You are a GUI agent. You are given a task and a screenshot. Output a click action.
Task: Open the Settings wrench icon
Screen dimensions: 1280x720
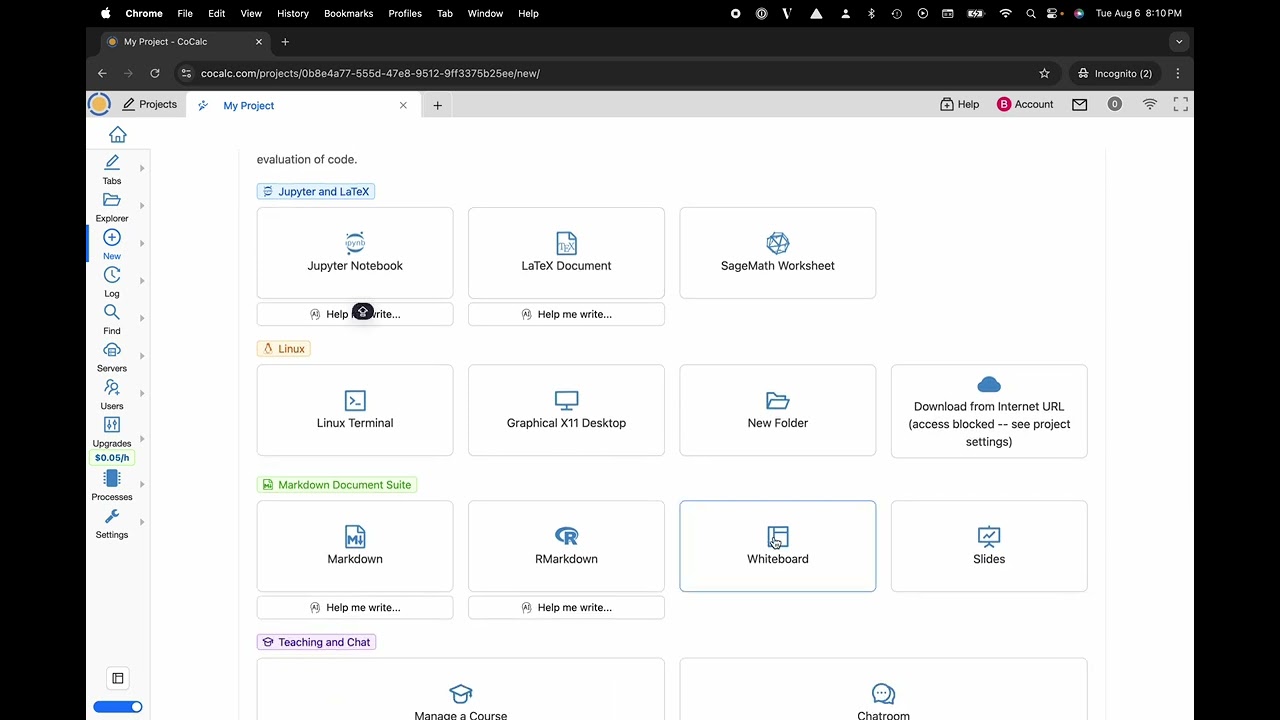click(x=112, y=517)
